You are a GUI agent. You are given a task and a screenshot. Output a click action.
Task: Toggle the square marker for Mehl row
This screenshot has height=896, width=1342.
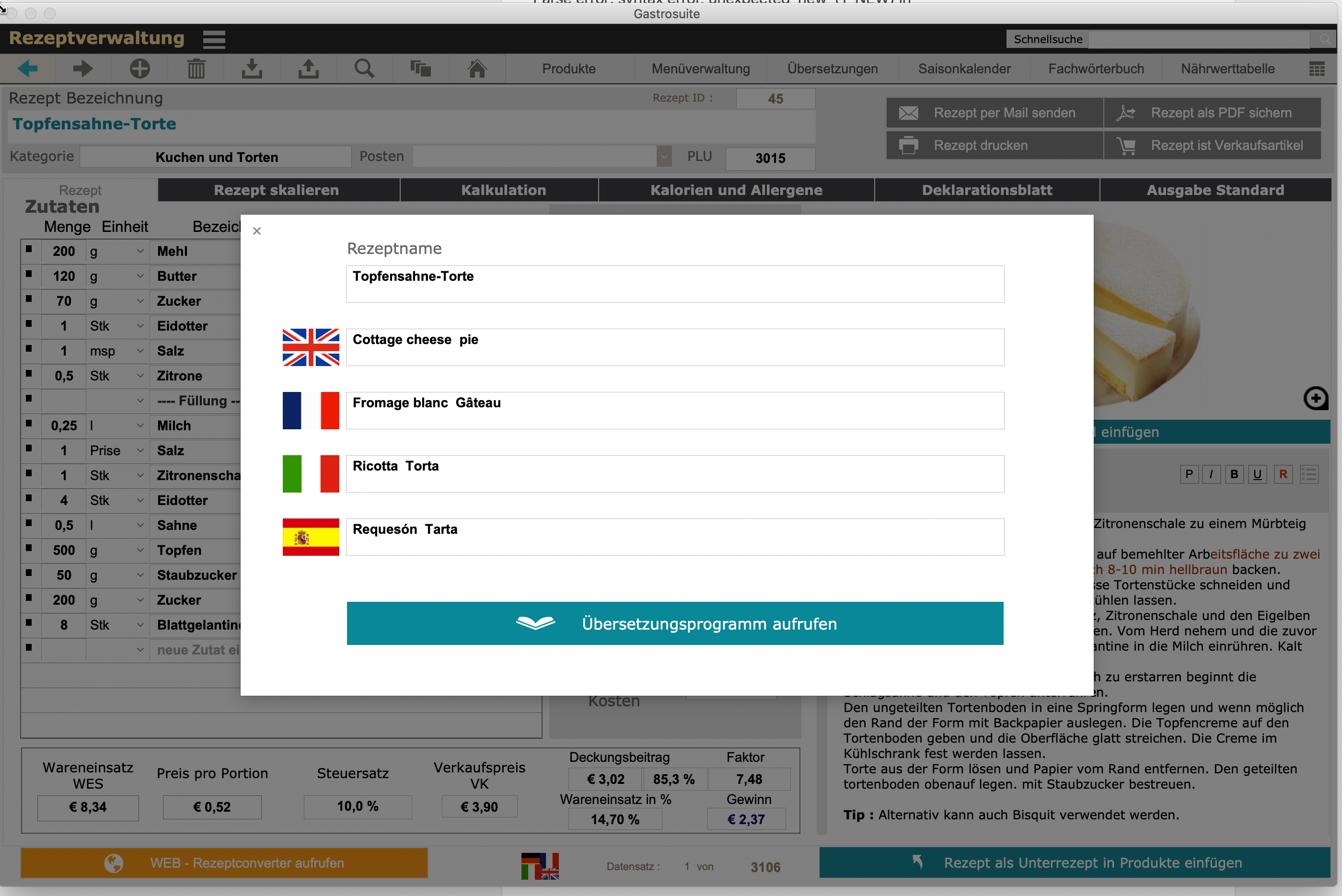pyautogui.click(x=29, y=249)
